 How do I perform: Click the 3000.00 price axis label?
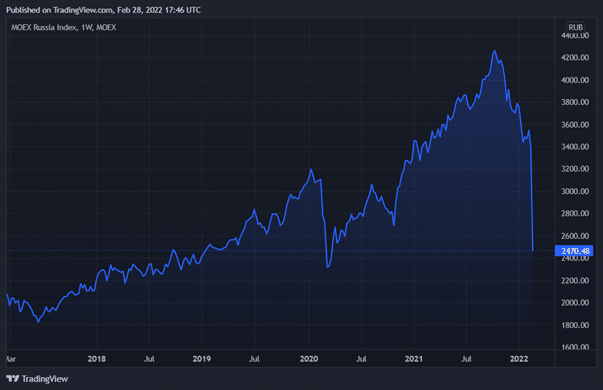(575, 191)
